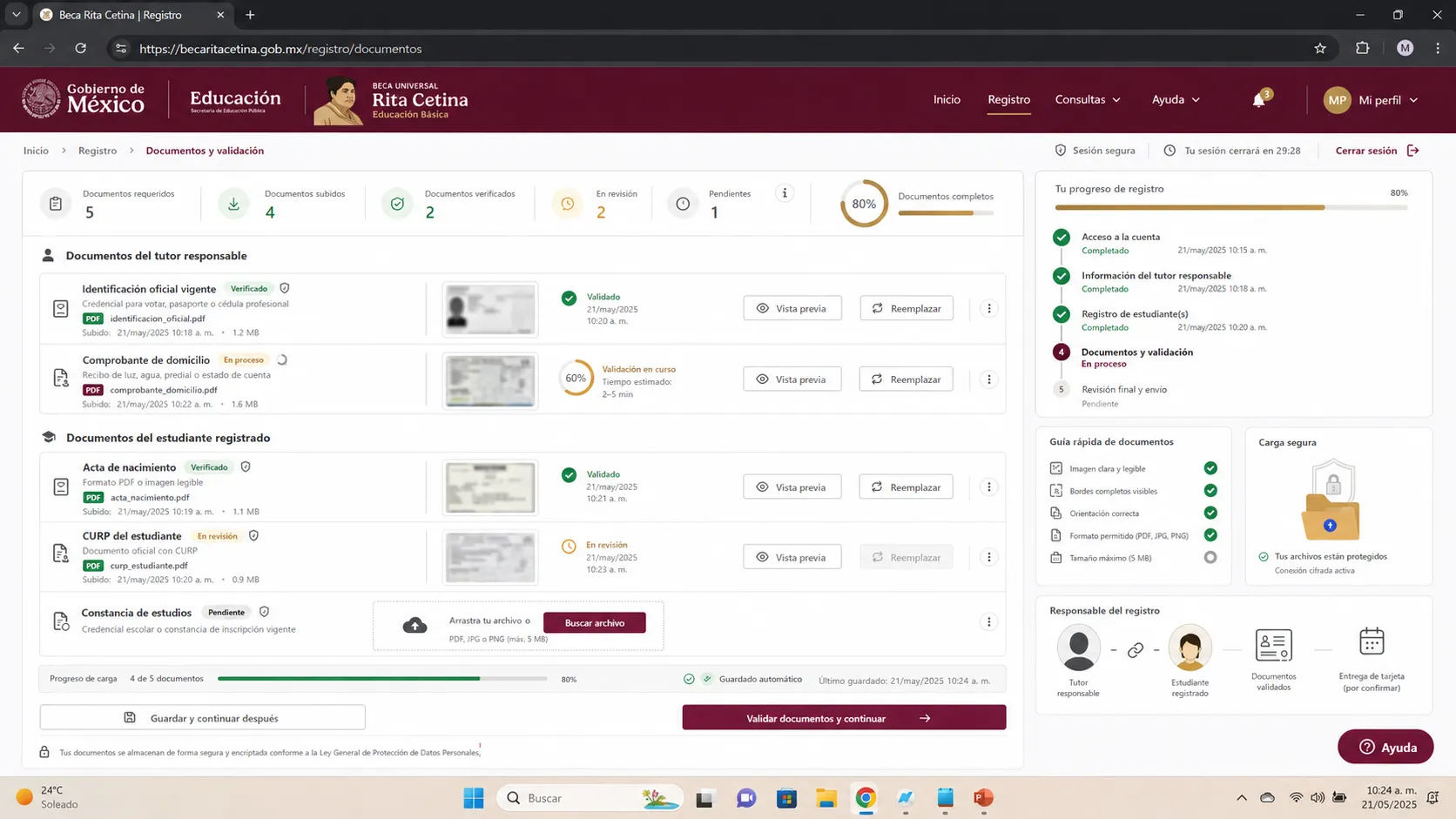
Task: Click the Cerrar sesión exit icon
Action: [1412, 151]
